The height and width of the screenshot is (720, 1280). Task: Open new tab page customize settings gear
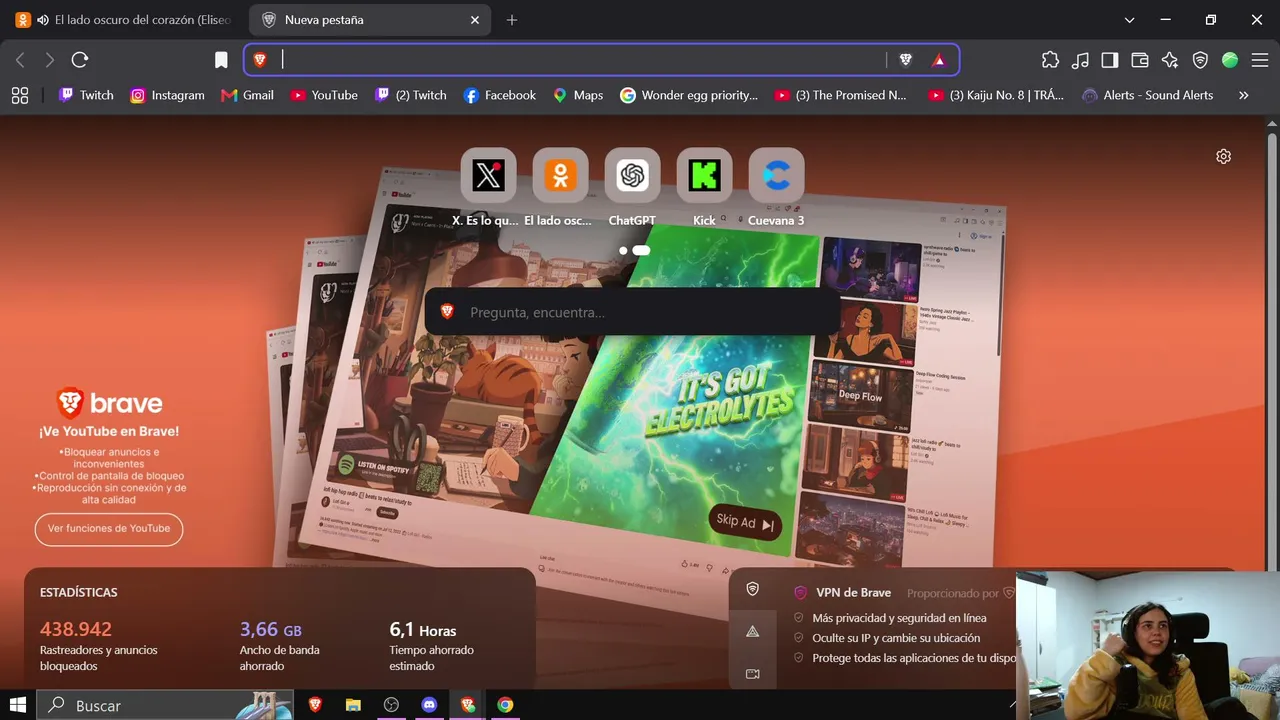pyautogui.click(x=1223, y=156)
